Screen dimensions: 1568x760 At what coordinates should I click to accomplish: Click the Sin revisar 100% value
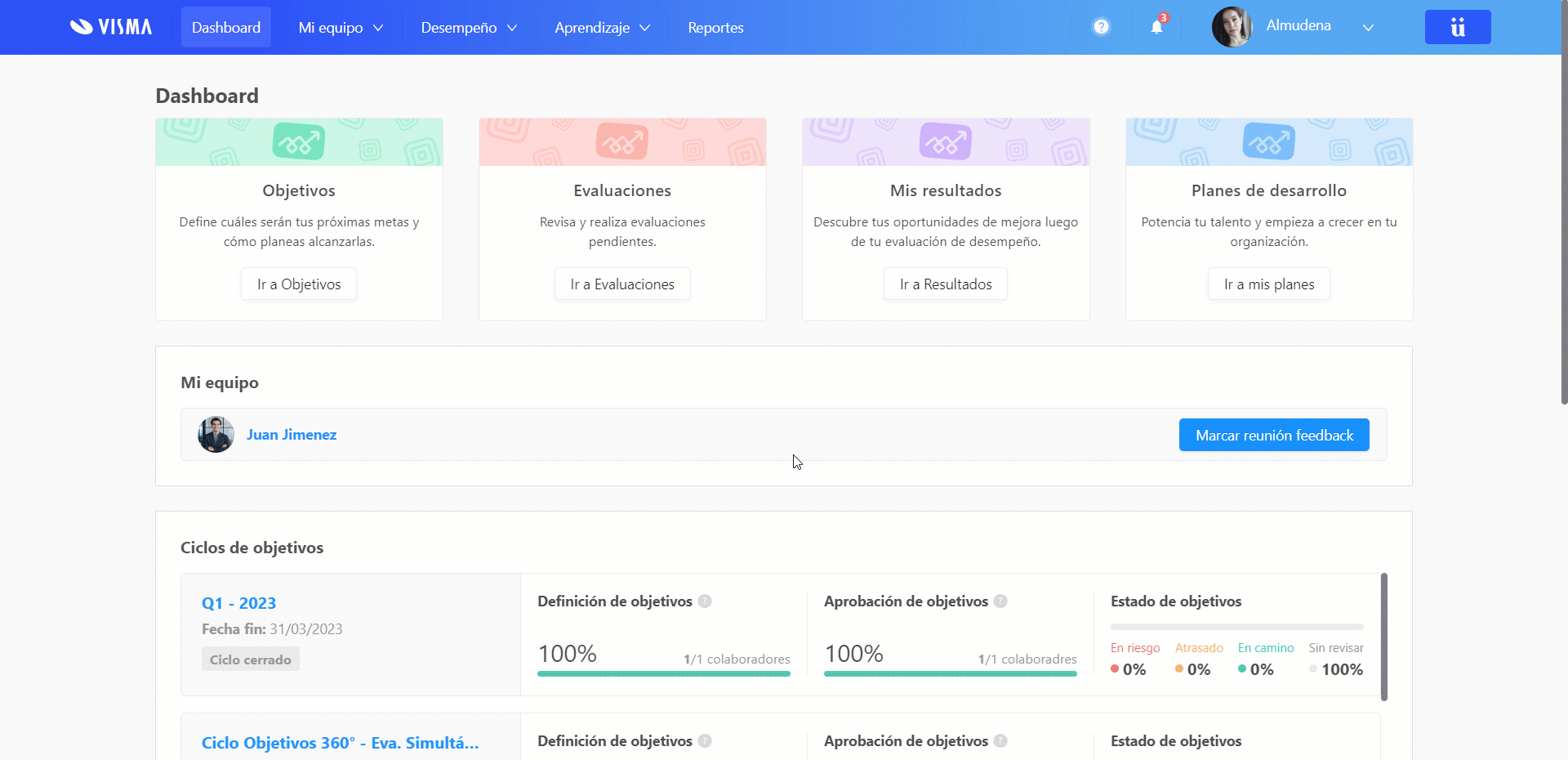1343,669
